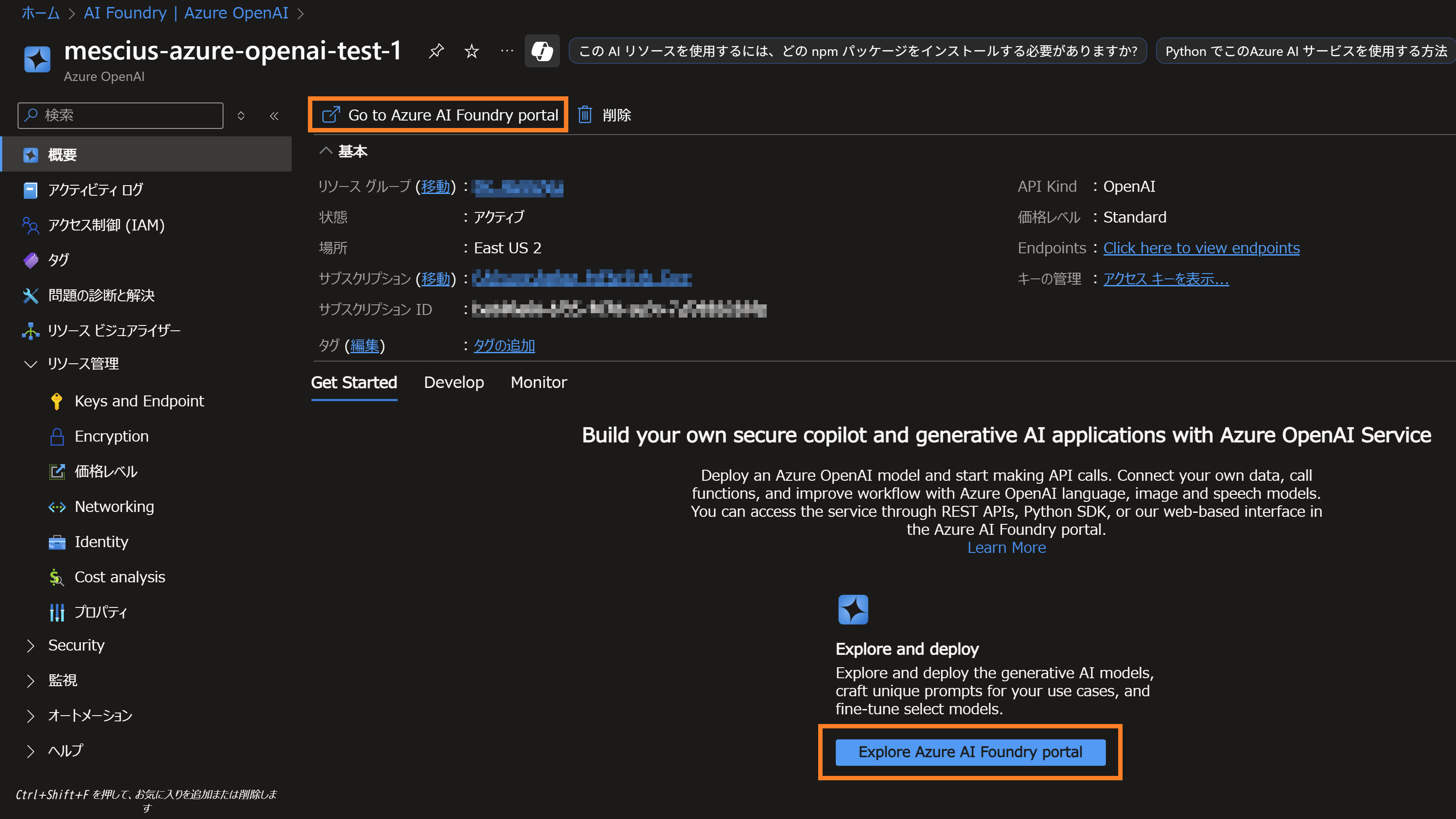The width and height of the screenshot is (1456, 819).
Task: Click the delete trash can icon
Action: 585,115
